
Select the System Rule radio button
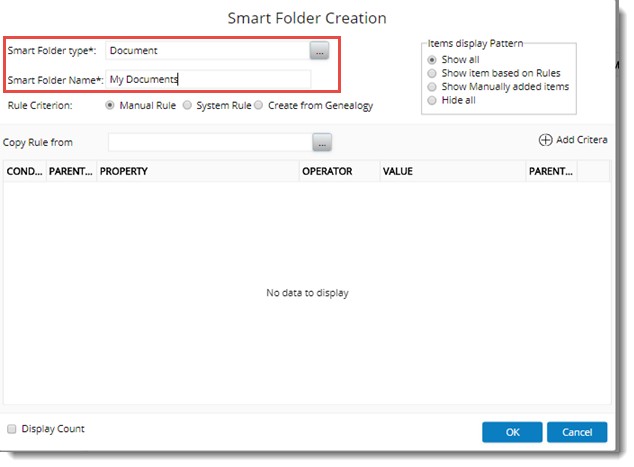coord(187,105)
